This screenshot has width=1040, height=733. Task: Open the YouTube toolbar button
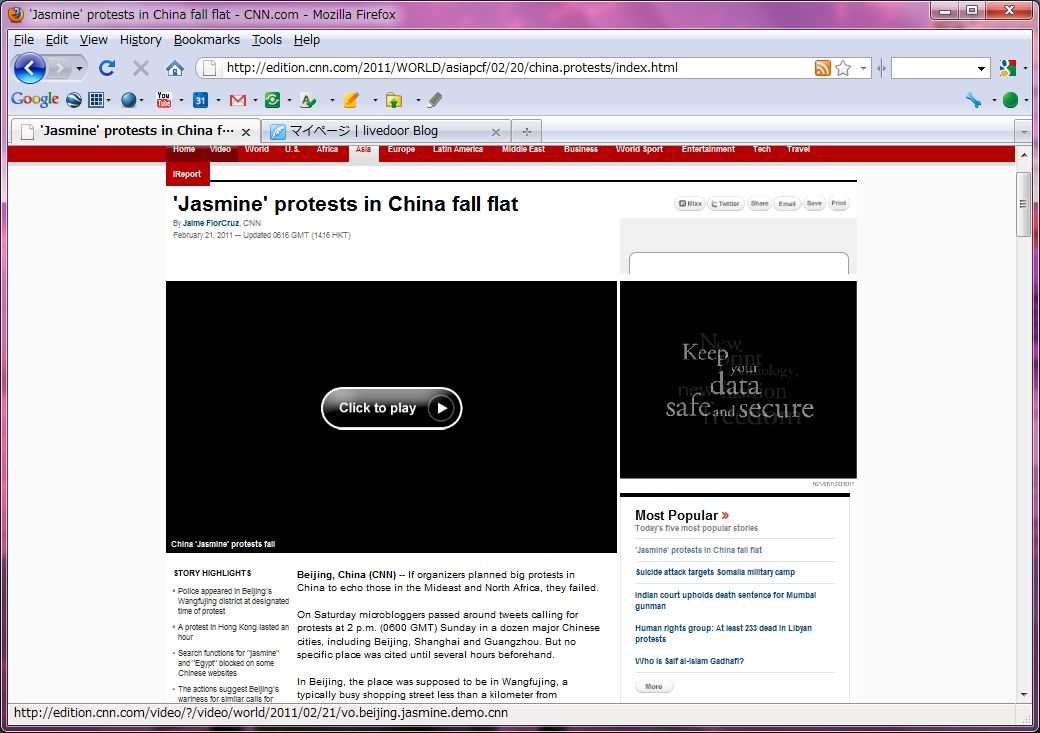point(164,100)
